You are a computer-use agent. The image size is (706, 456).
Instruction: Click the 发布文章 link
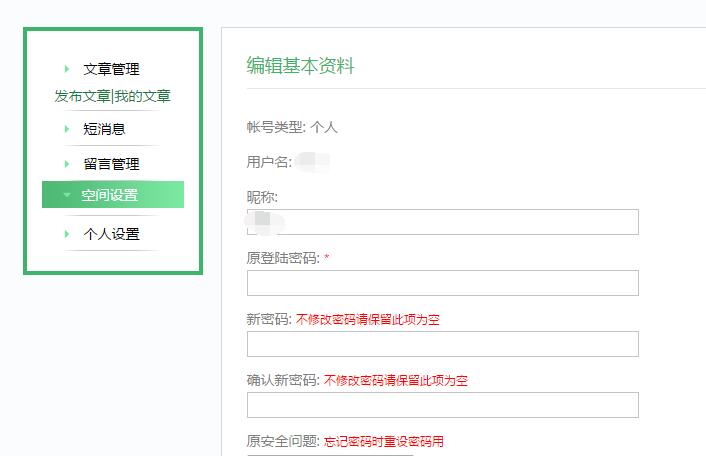[x=82, y=96]
